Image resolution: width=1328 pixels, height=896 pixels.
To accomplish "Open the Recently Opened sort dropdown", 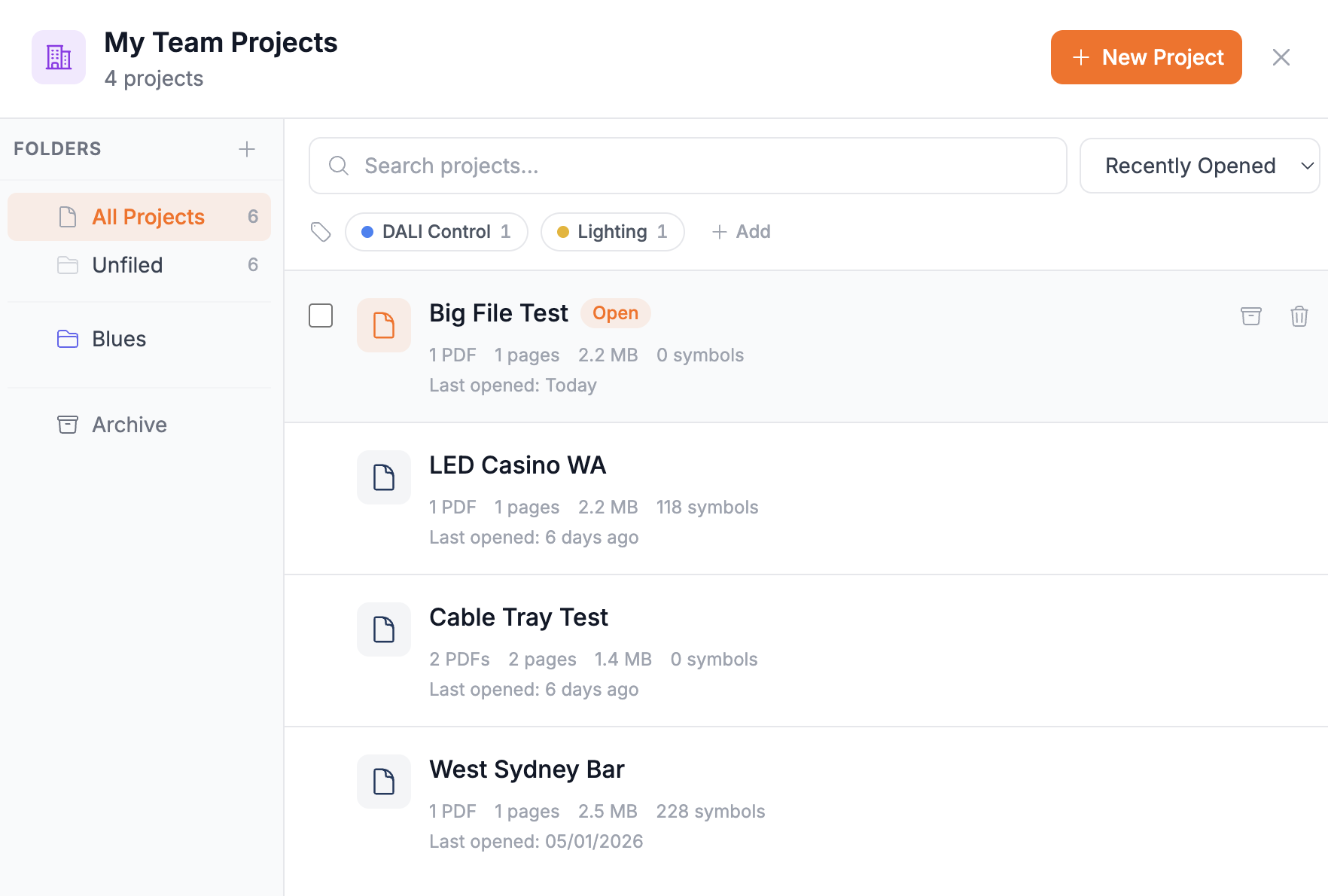I will pos(1199,166).
